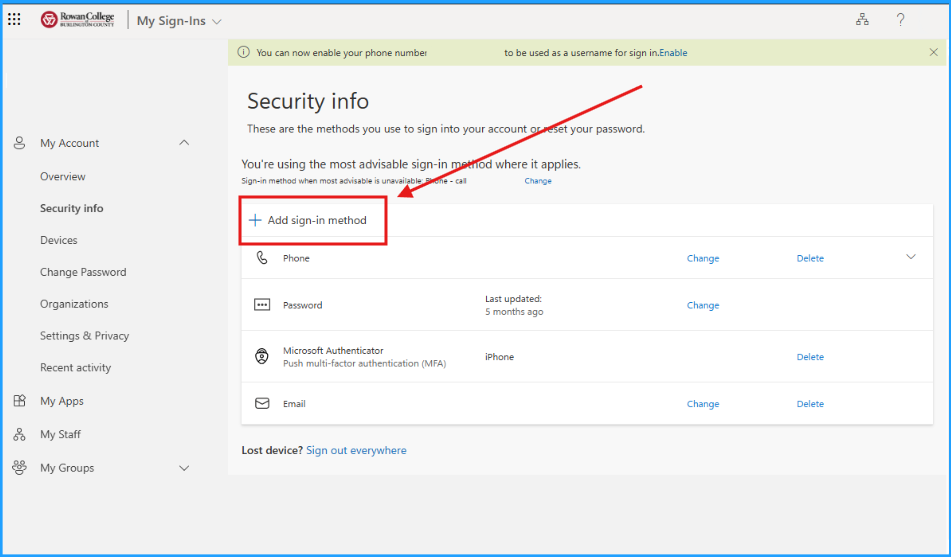Open the organization chart icon
951x557 pixels.
[x=862, y=20]
